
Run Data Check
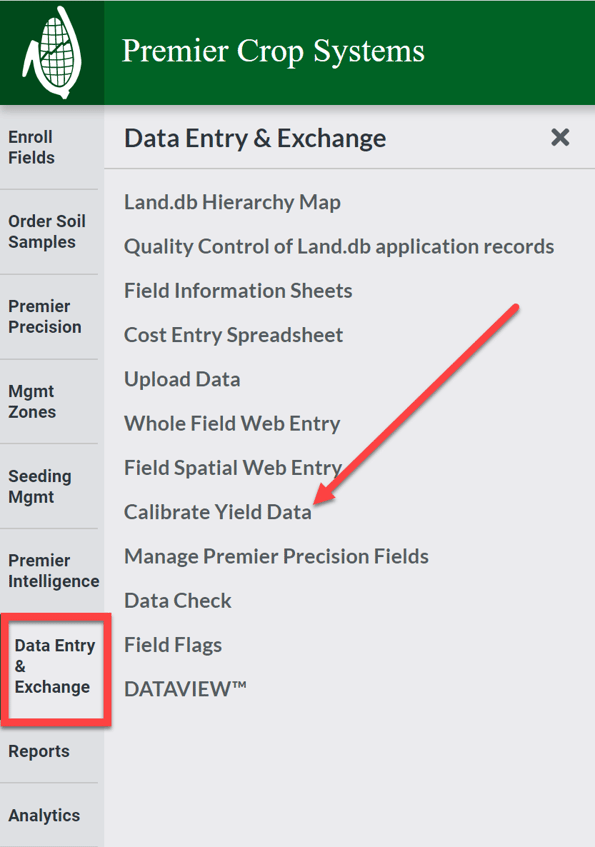pos(177,601)
